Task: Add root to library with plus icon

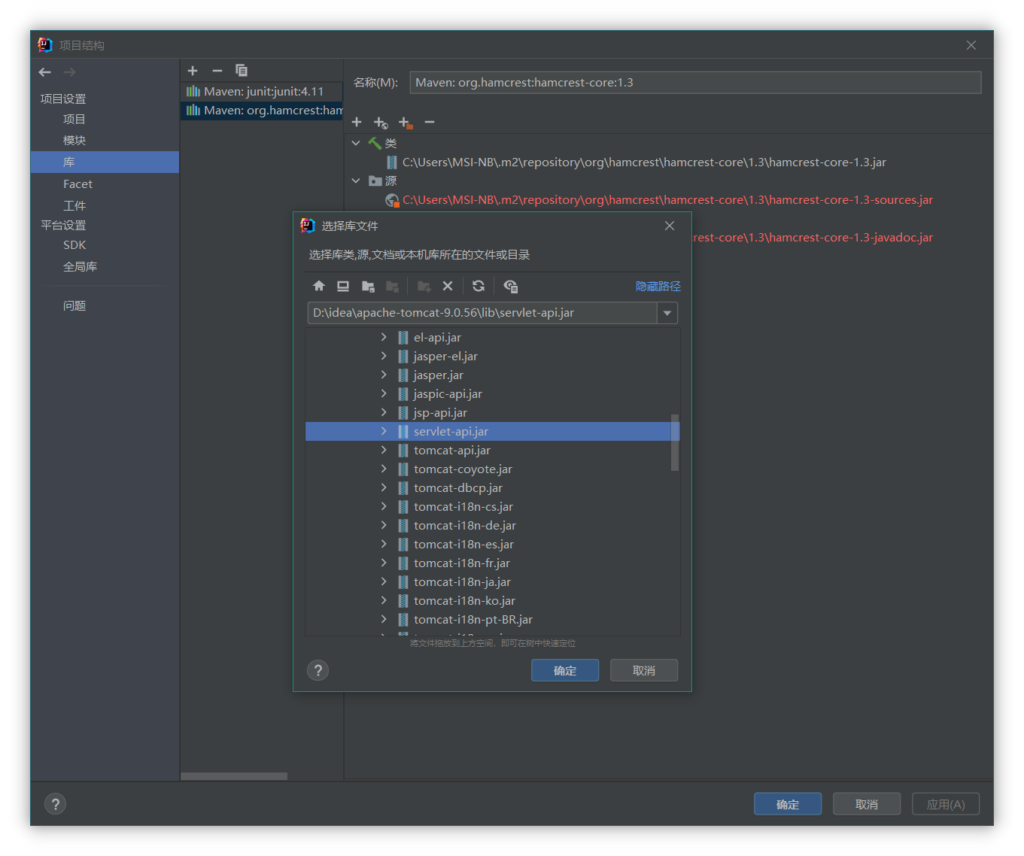Action: (357, 122)
